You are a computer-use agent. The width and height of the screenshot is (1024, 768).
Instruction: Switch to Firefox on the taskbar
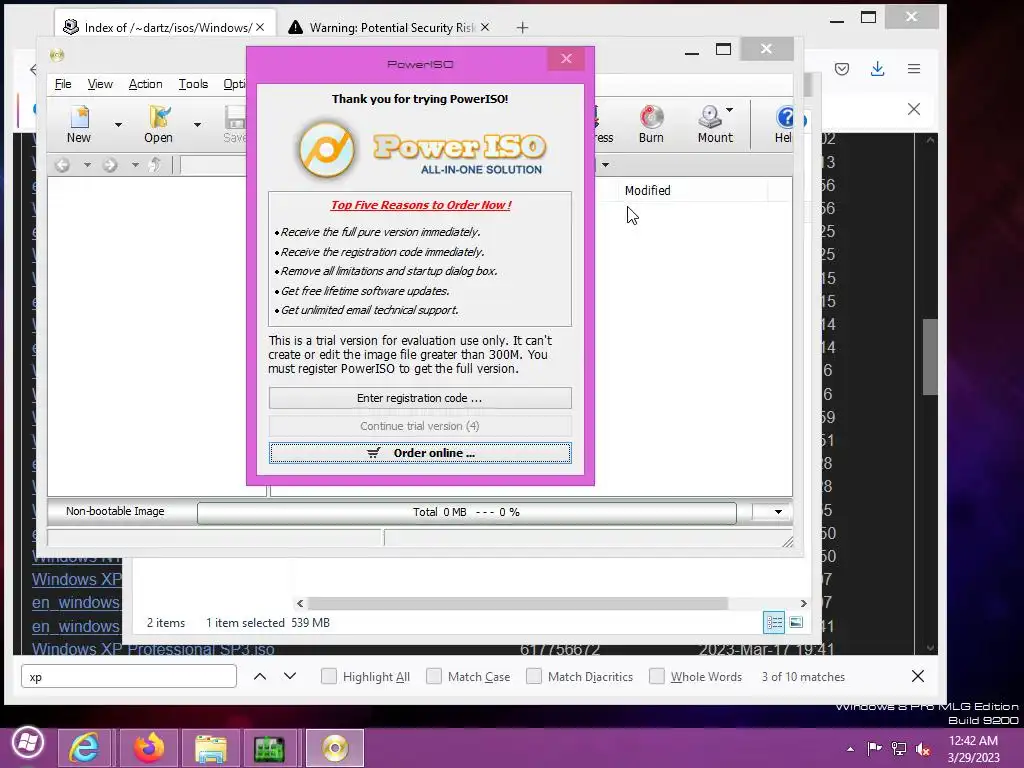click(149, 748)
